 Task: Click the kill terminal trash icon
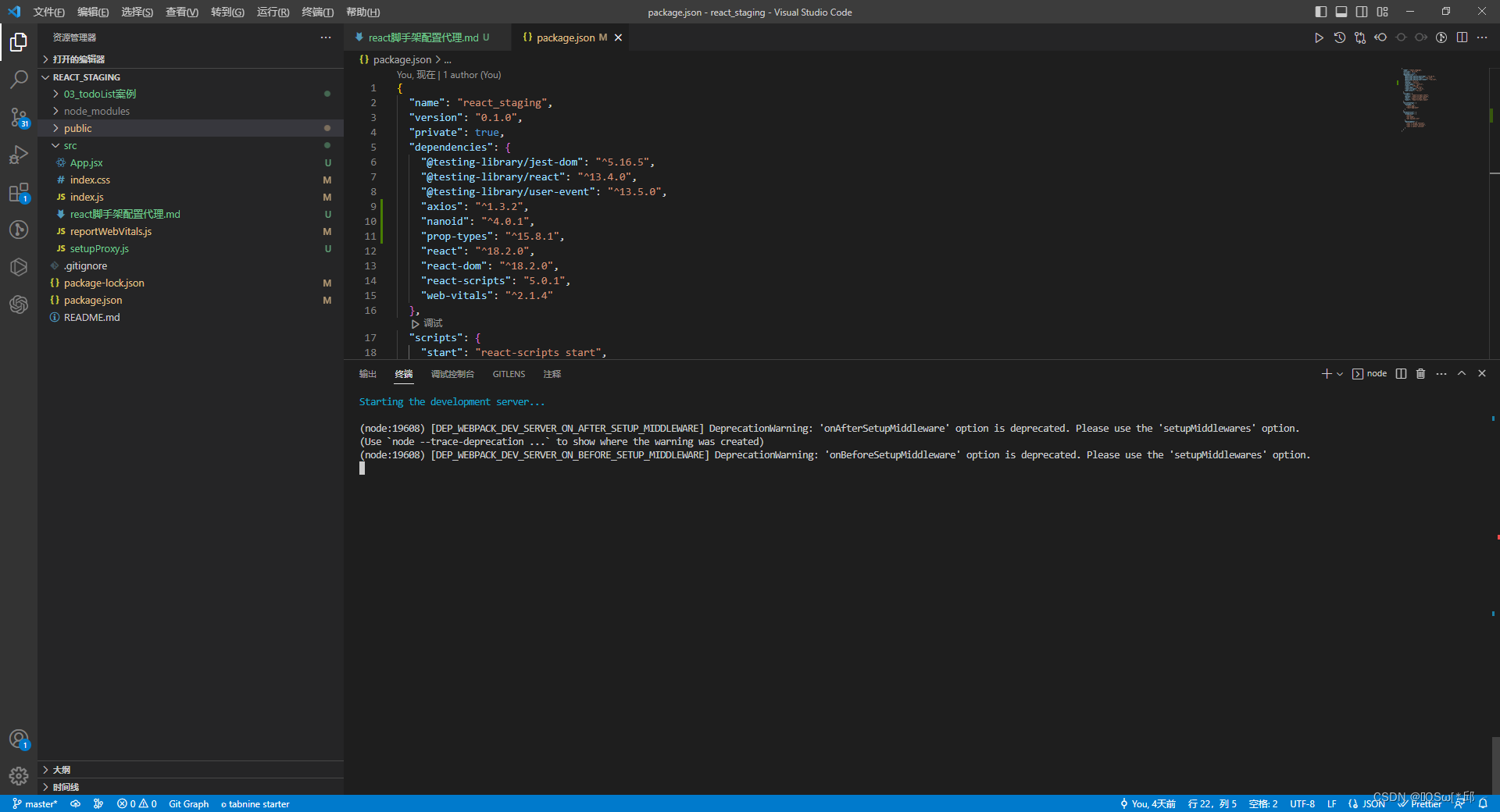point(1420,373)
